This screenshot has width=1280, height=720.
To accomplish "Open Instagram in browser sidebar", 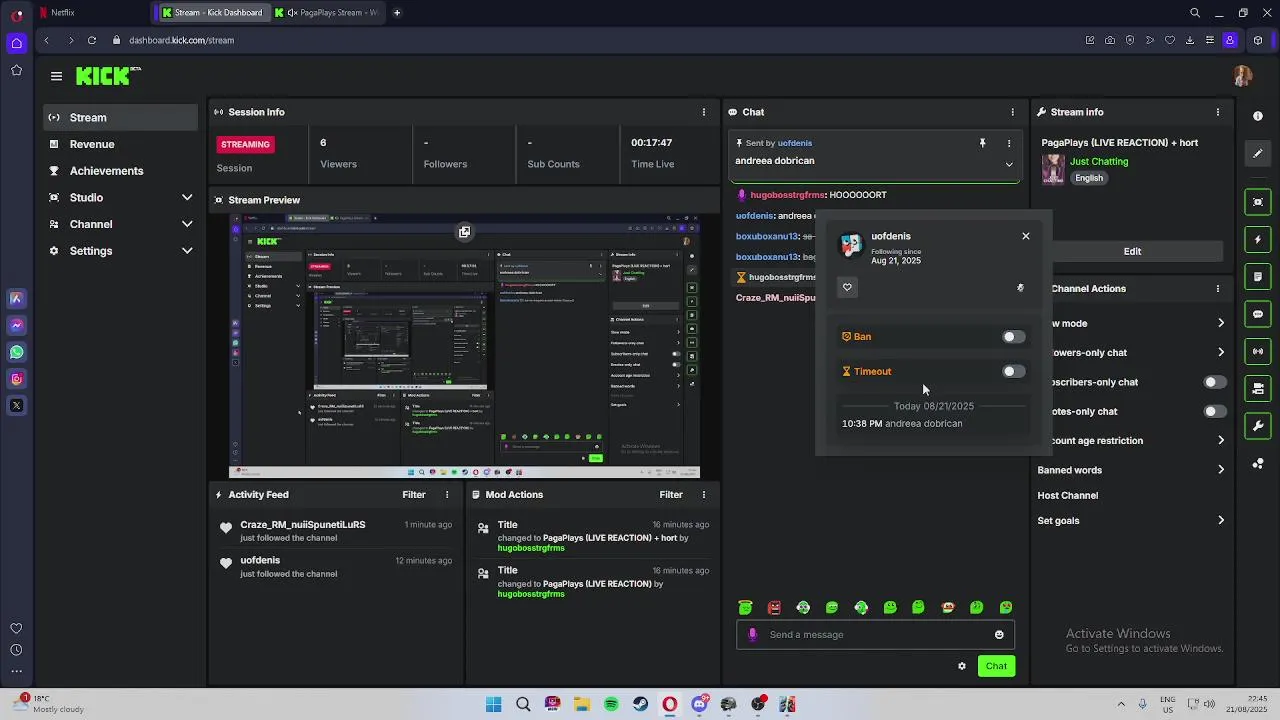I will point(16,379).
